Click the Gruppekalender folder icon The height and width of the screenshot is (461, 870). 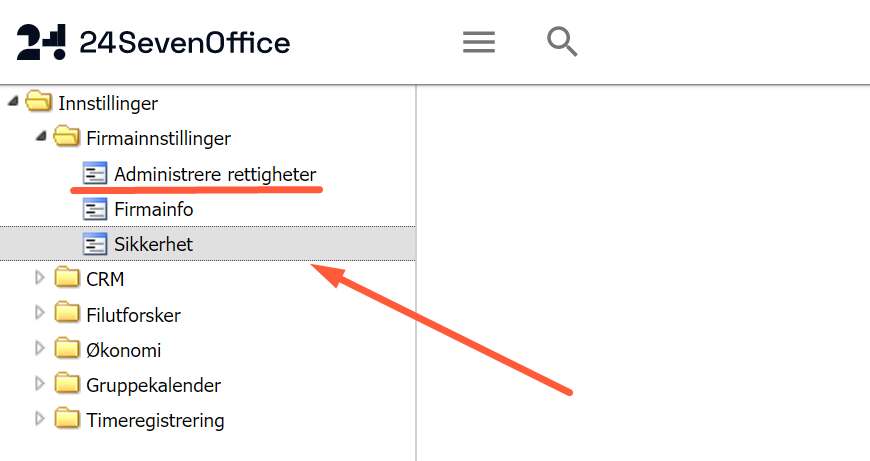pos(67,385)
